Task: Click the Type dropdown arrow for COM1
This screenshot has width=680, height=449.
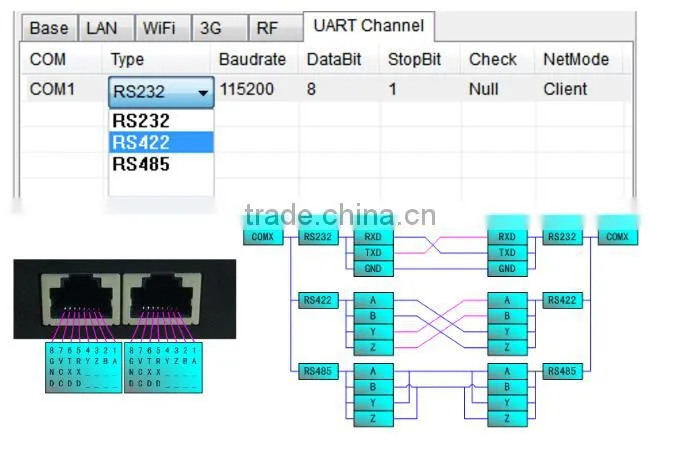Action: [203, 92]
